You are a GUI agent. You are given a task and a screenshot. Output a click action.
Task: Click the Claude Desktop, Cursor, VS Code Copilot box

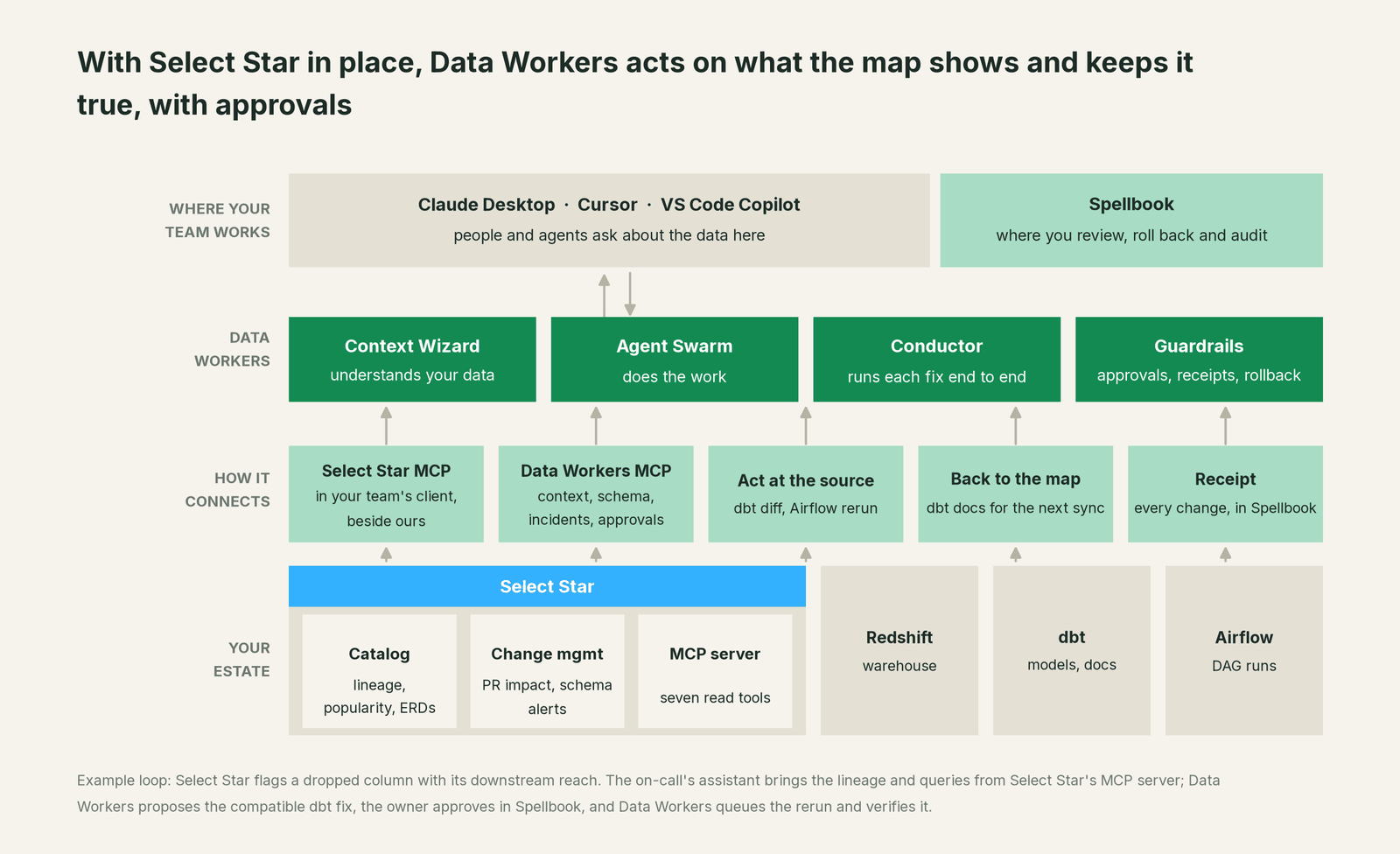pos(609,220)
